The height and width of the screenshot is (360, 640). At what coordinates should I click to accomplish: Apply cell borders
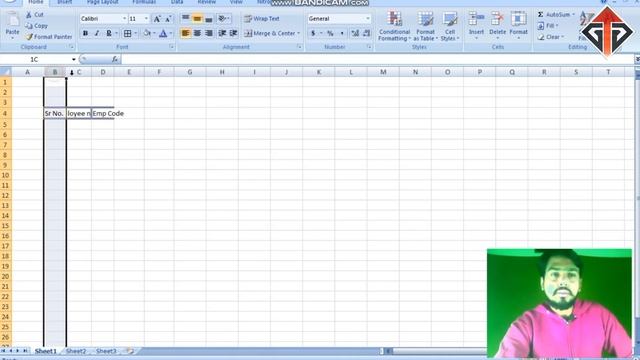coord(127,33)
